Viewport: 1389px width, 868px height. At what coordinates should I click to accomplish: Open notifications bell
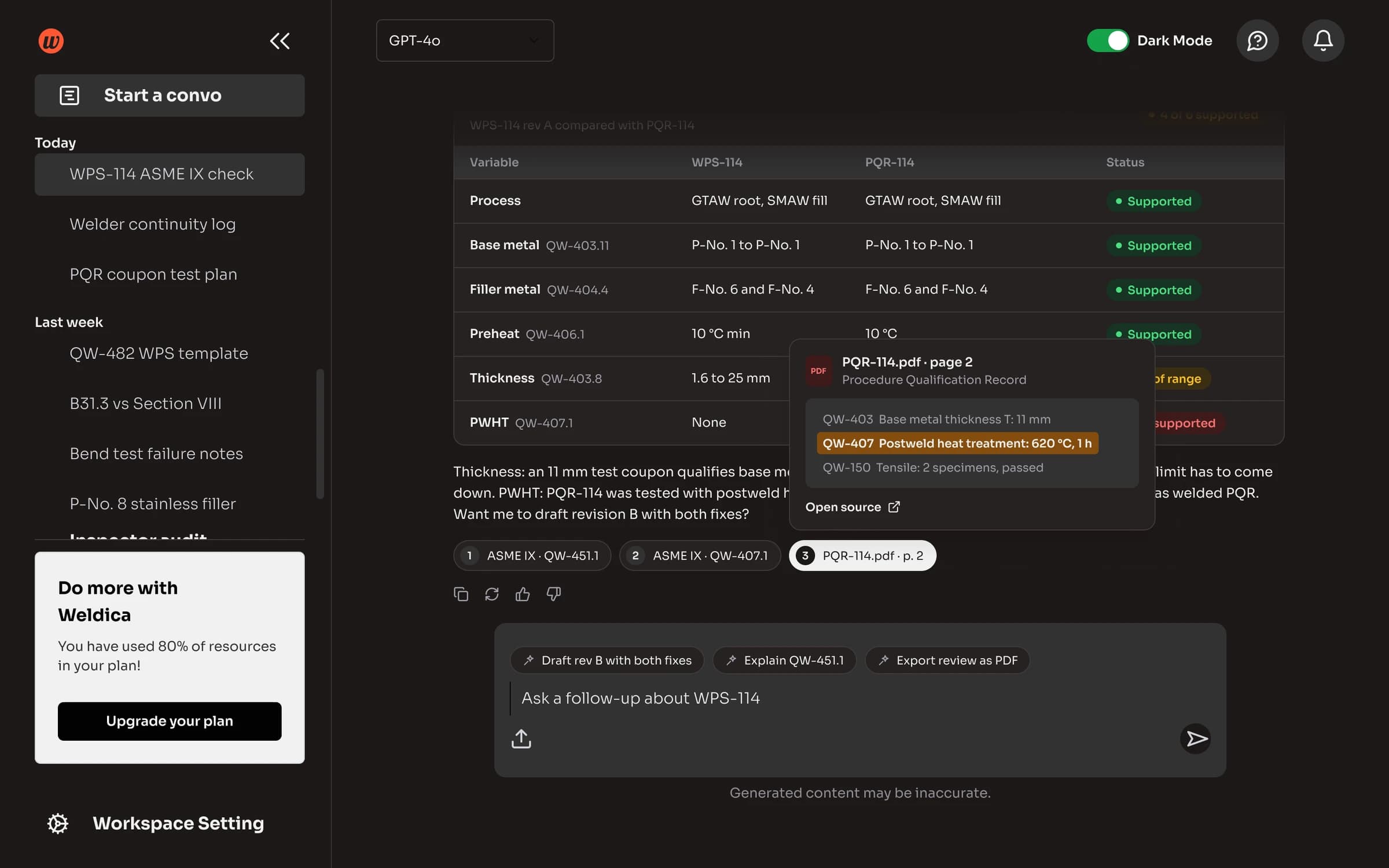point(1323,41)
